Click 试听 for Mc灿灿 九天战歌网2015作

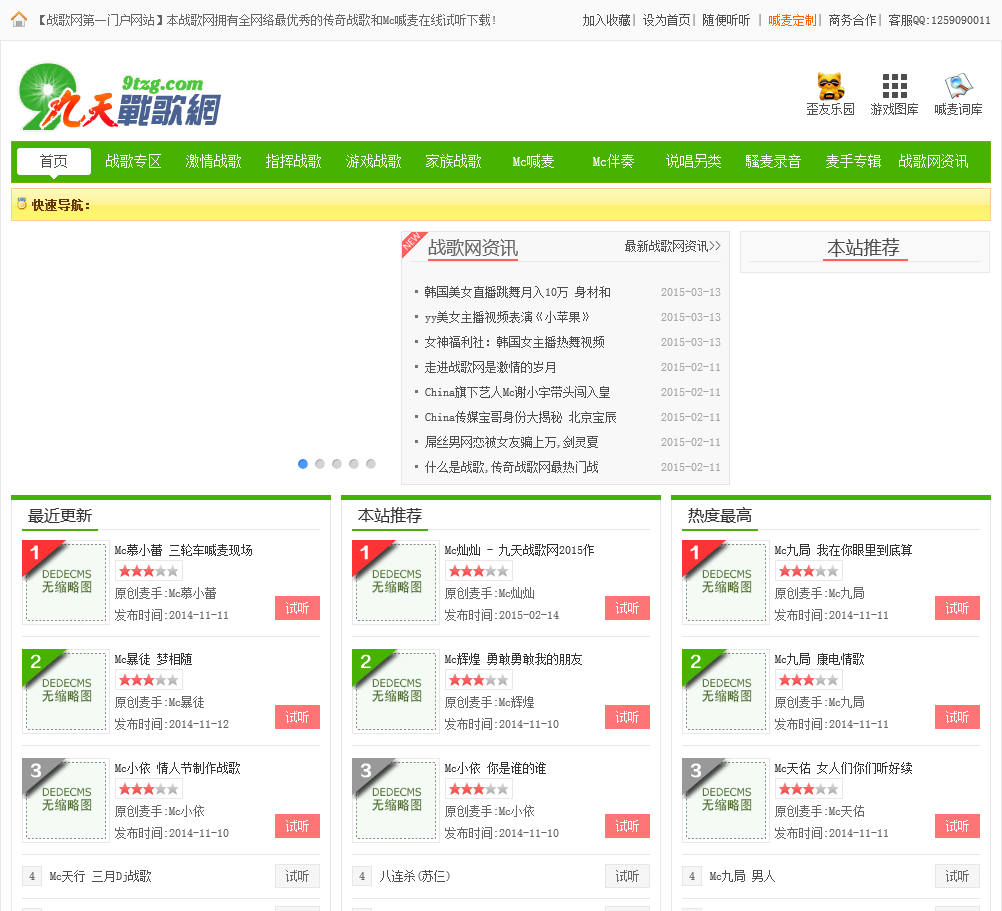[627, 608]
